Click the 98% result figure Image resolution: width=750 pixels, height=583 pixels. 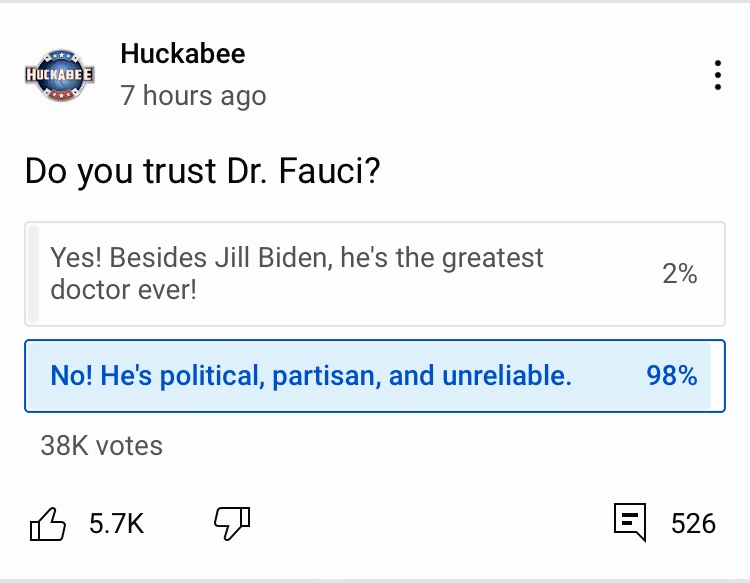(671, 376)
